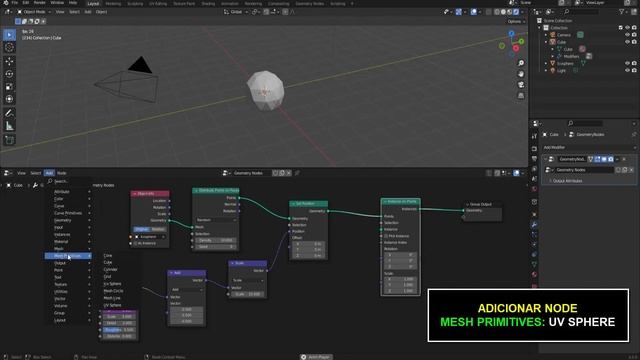
Task: Expand the Camera item in outliner
Action: [546, 35]
